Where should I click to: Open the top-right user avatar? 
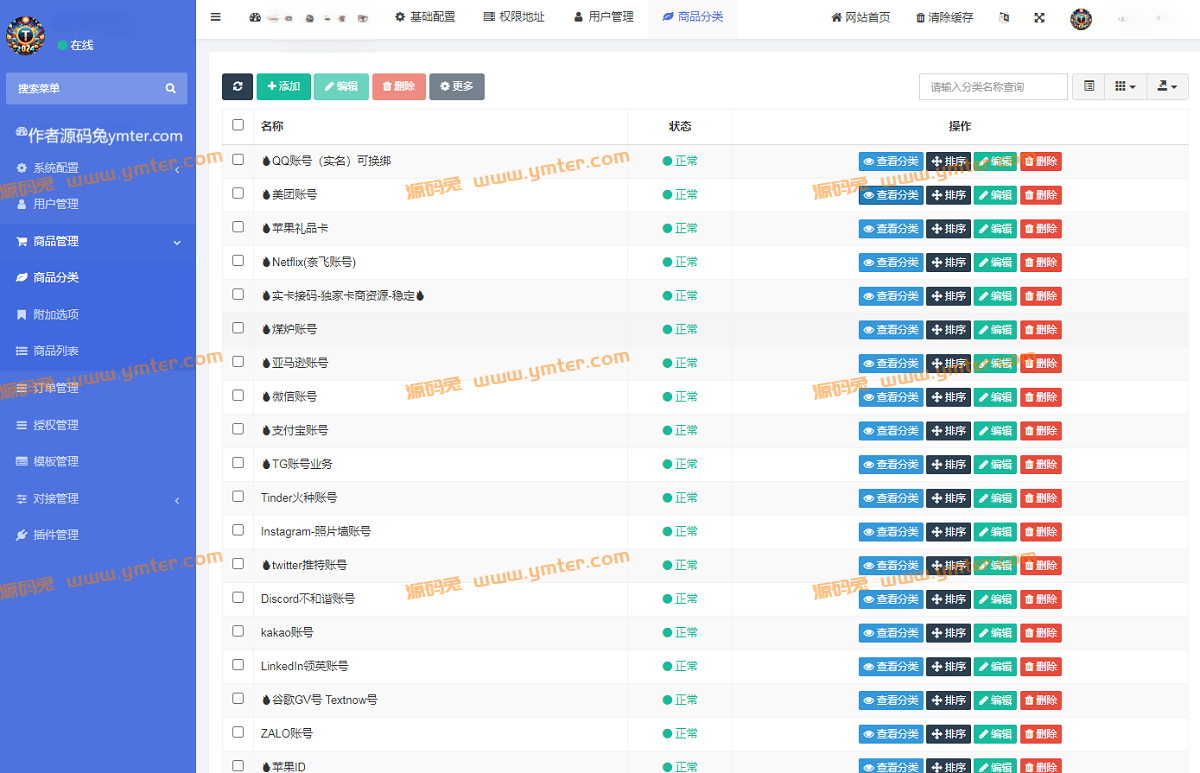click(1081, 18)
